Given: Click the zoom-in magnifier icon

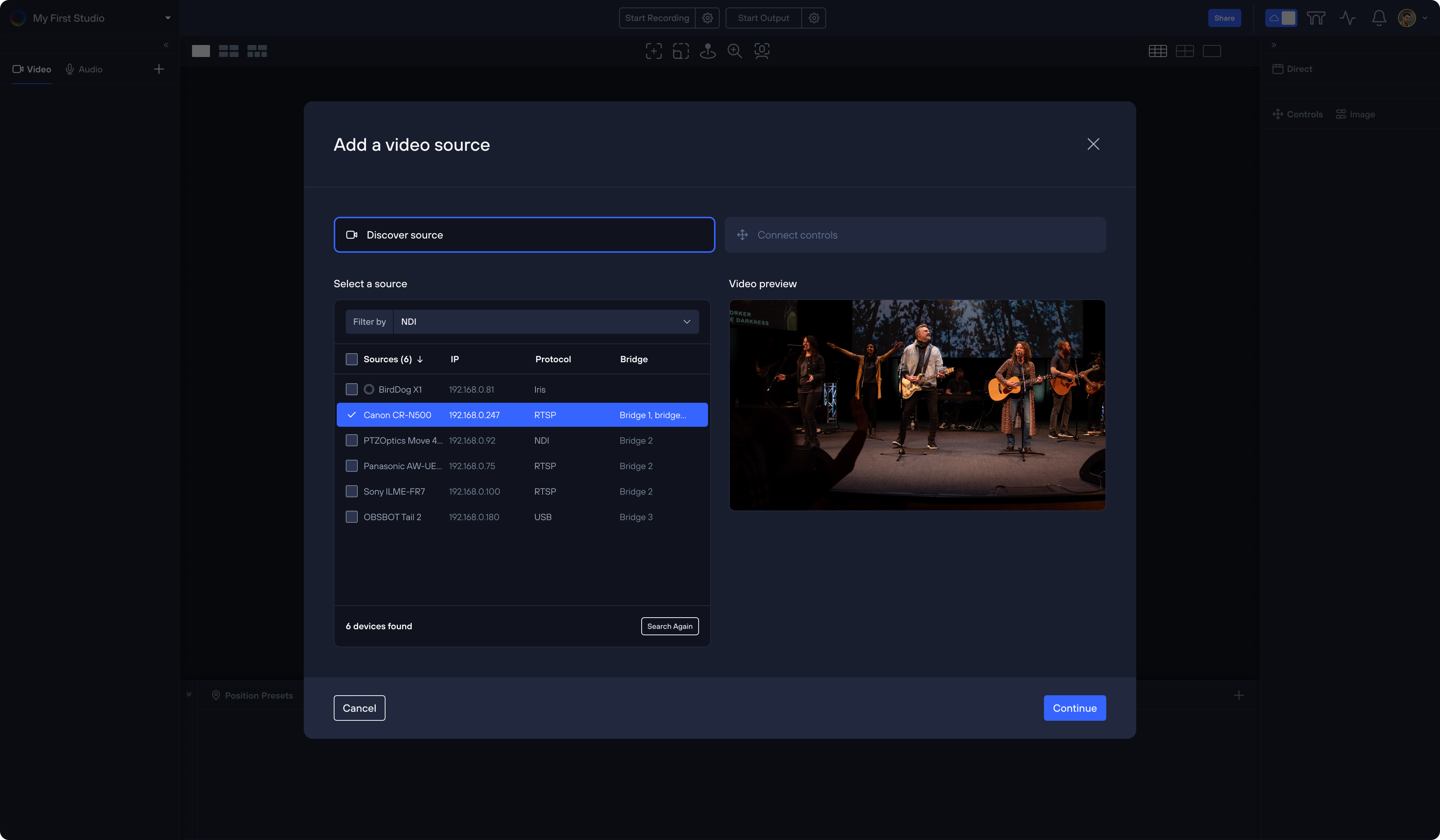Looking at the screenshot, I should 735,51.
